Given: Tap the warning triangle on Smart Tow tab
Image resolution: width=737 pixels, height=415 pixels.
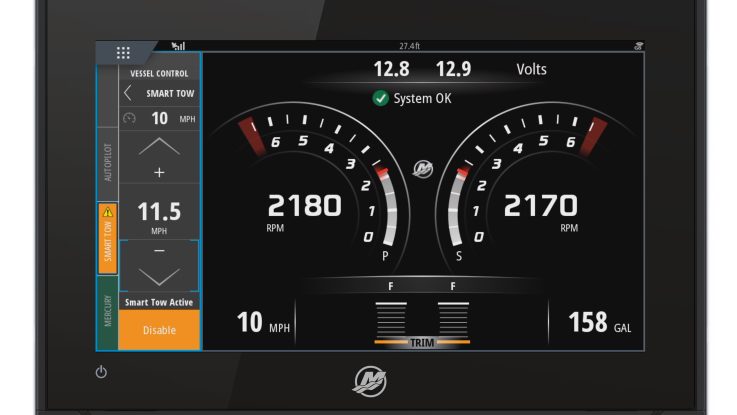Looking at the screenshot, I should pyautogui.click(x=108, y=211).
